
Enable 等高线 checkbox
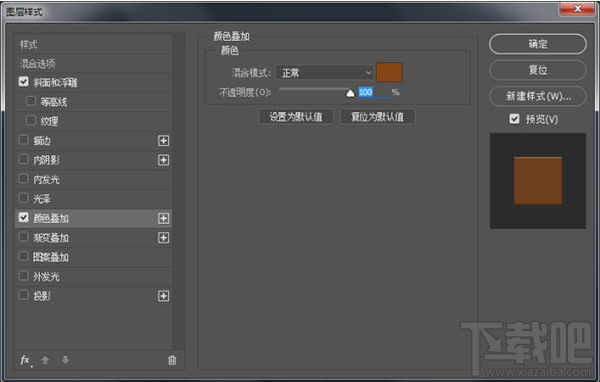[x=31, y=101]
